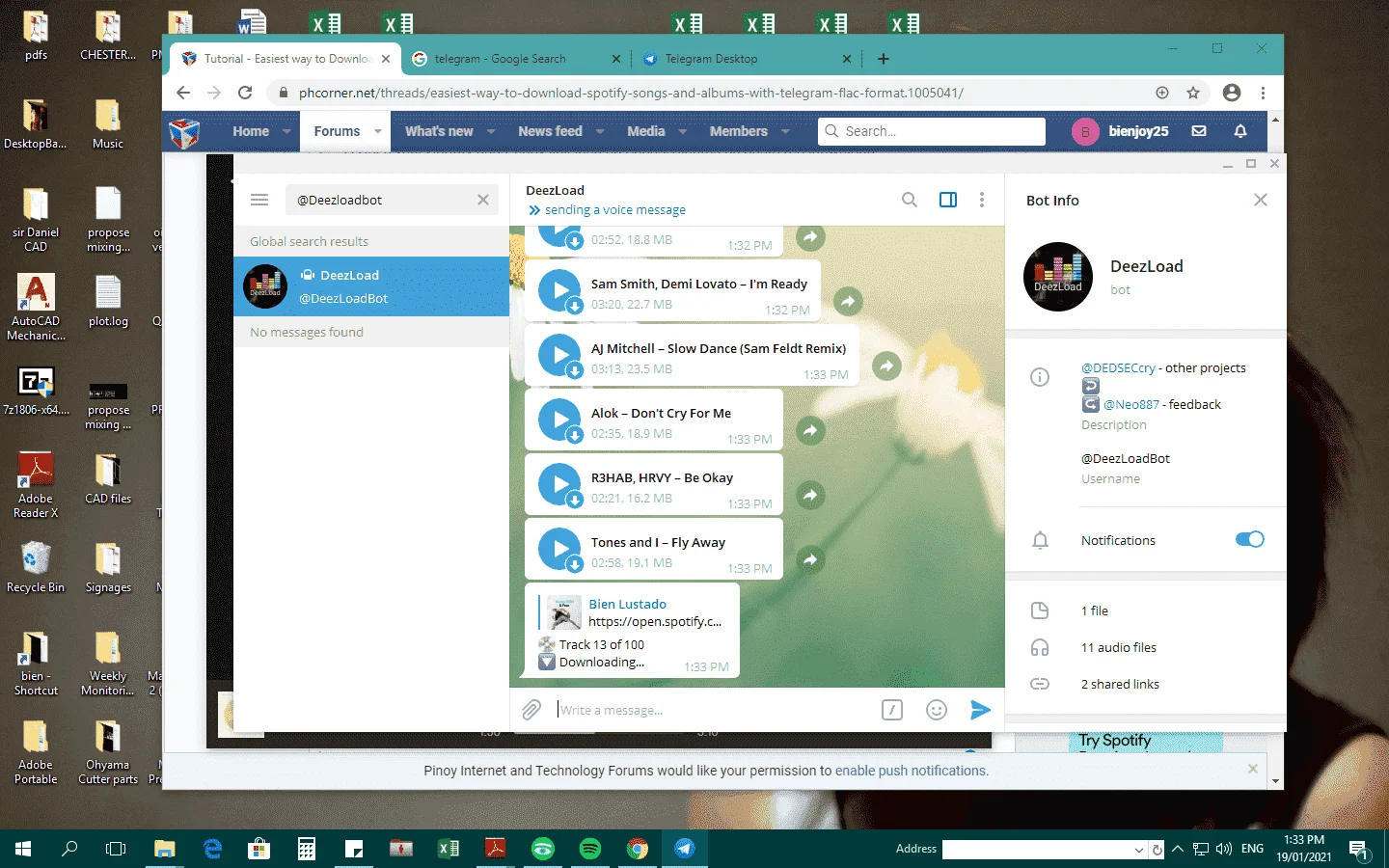Open the bot commands slash button
Viewport: 1389px width, 868px height.
coord(892,710)
